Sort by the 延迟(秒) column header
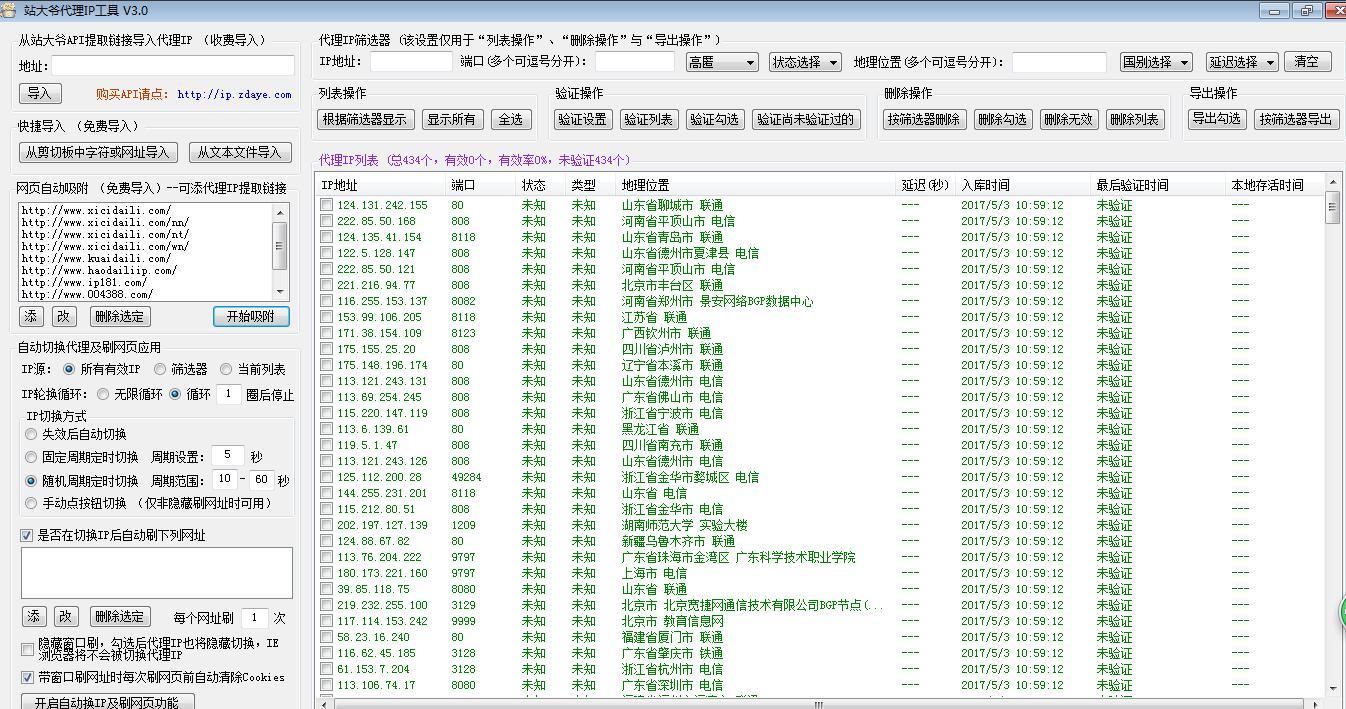The height and width of the screenshot is (709, 1346). 925,185
